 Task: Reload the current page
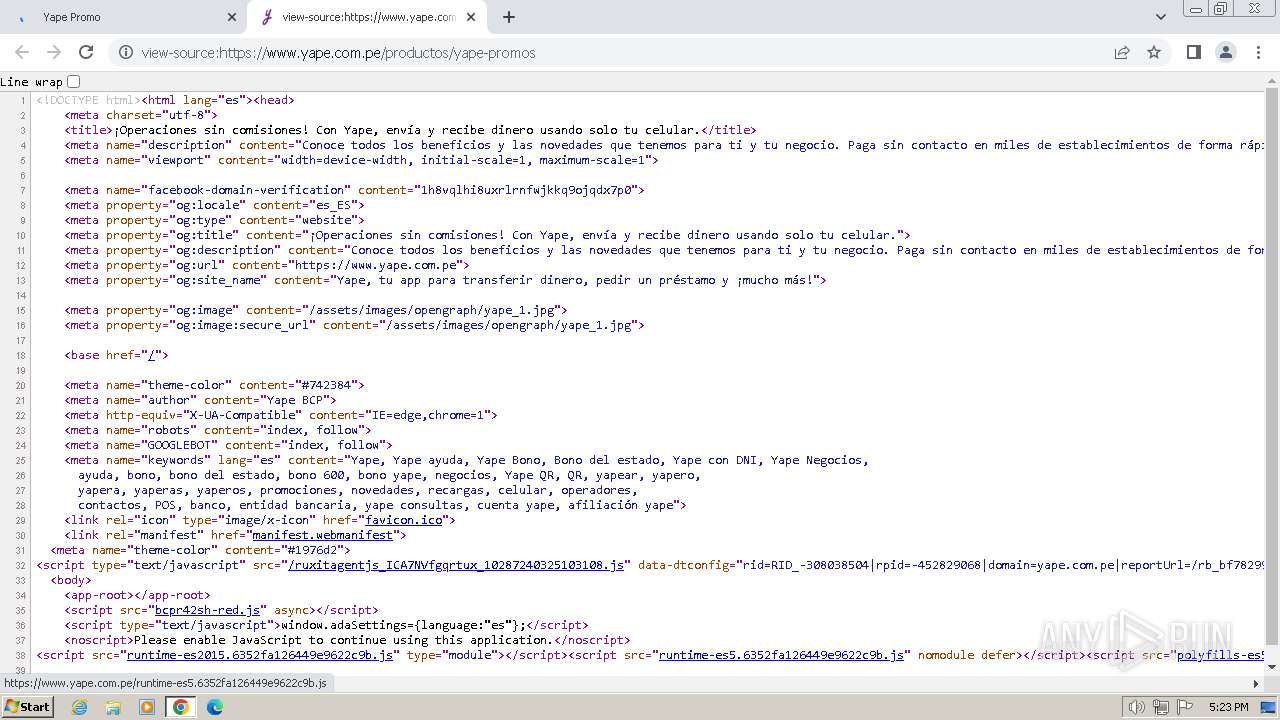pos(86,53)
